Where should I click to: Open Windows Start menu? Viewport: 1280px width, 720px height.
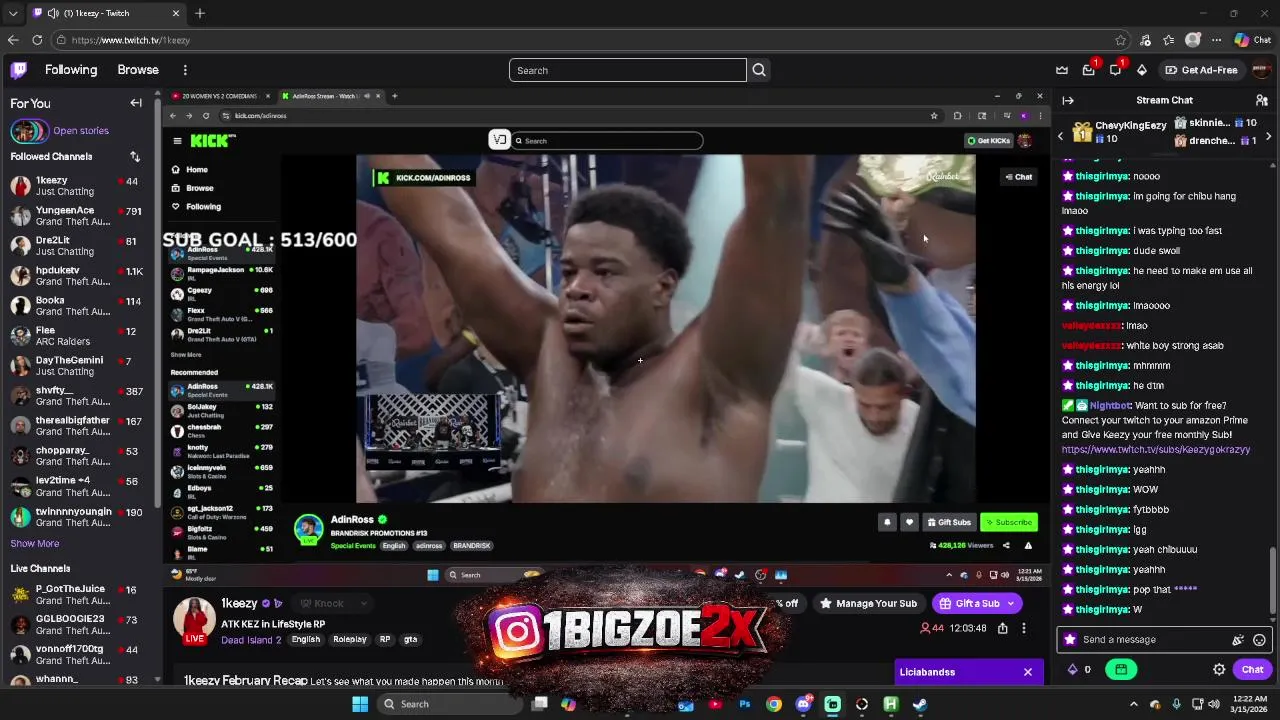(x=360, y=704)
